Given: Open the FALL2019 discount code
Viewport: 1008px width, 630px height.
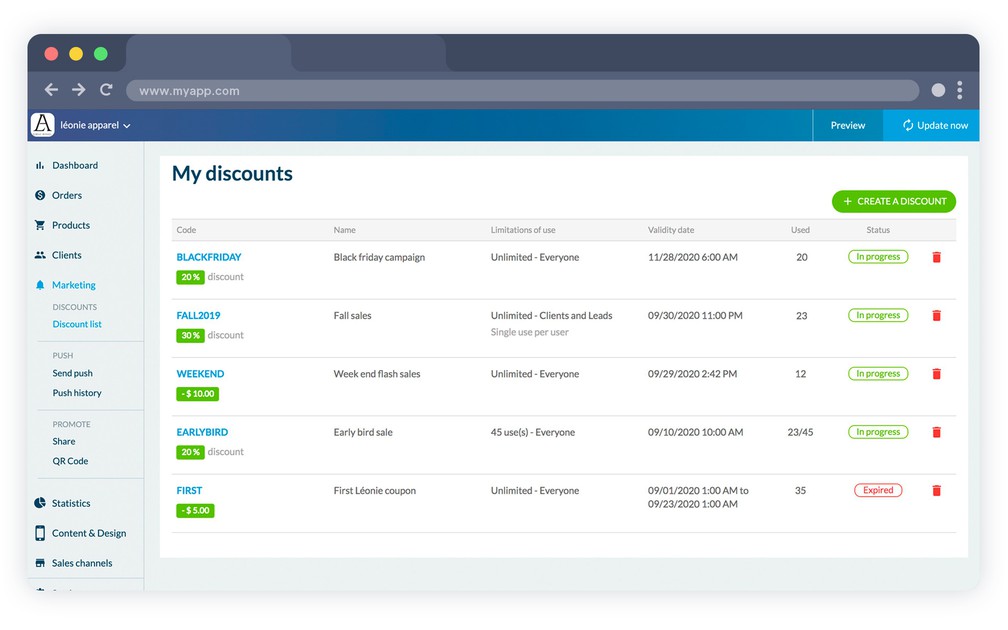Looking at the screenshot, I should pos(199,316).
